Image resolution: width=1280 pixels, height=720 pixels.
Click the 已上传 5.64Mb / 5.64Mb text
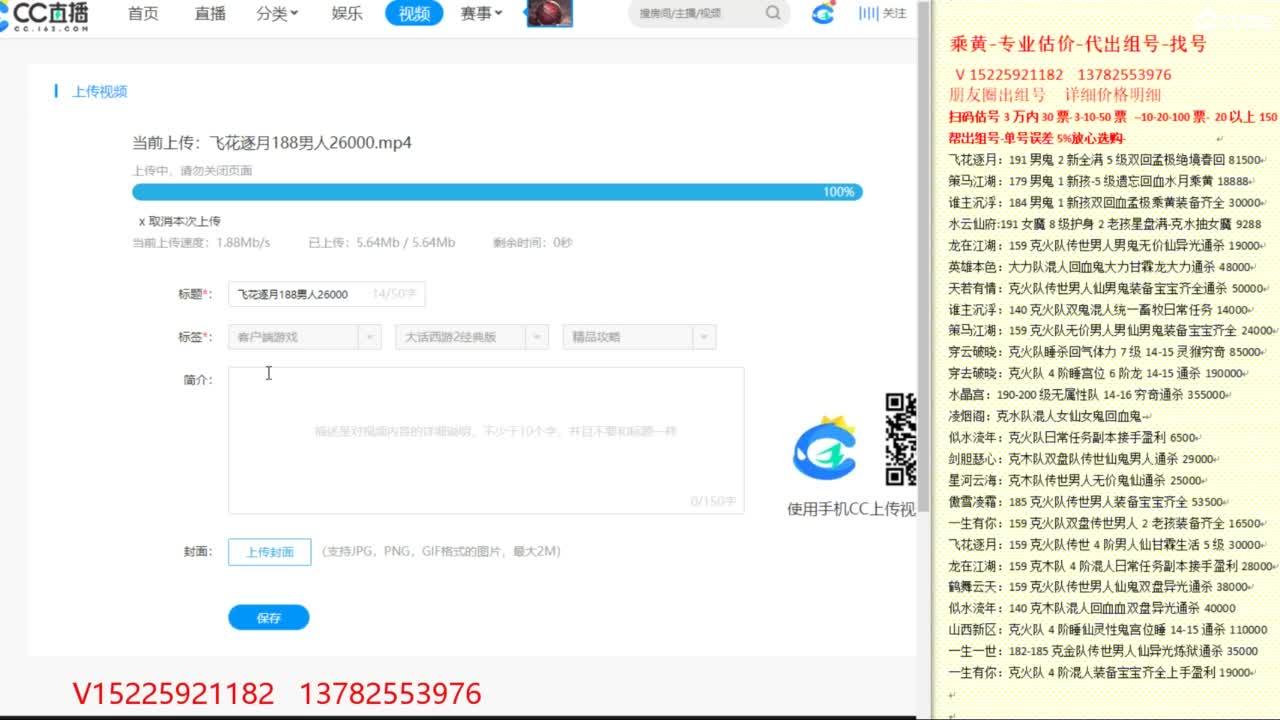pyautogui.click(x=382, y=243)
